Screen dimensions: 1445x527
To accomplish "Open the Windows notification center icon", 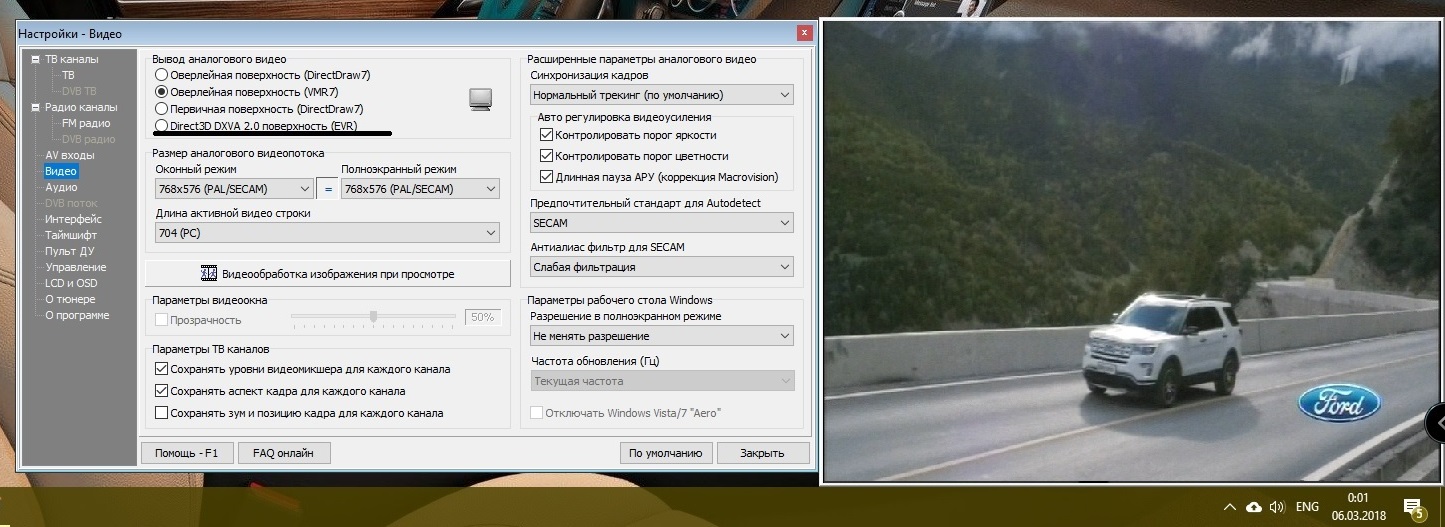I will coord(1412,507).
